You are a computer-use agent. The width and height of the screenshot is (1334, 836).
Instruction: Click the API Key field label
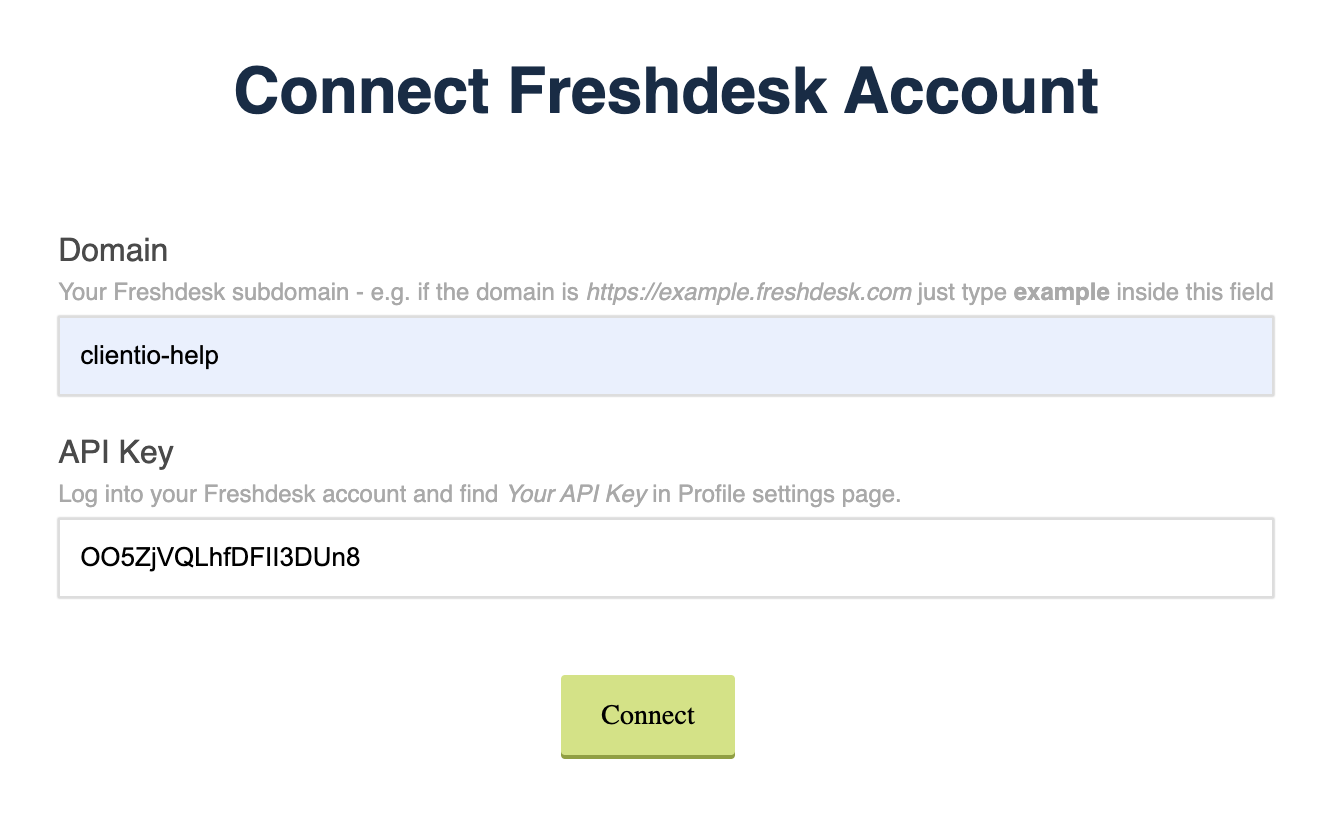click(116, 452)
